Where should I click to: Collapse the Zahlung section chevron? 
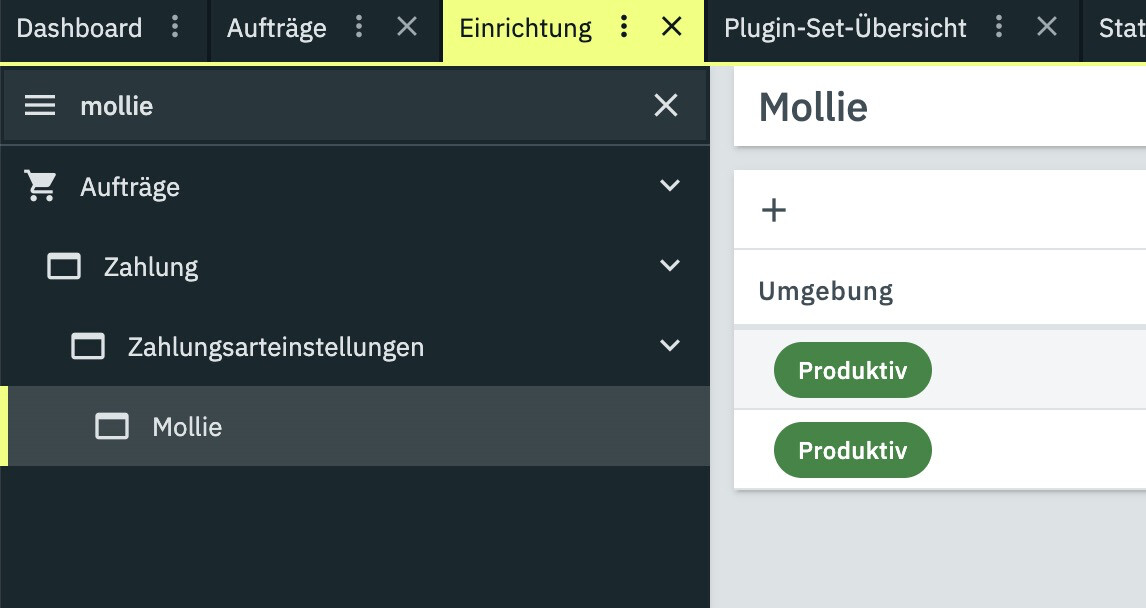point(670,265)
